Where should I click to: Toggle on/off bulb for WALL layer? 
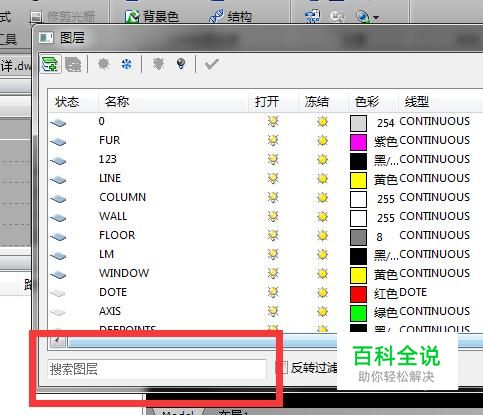coord(273,216)
